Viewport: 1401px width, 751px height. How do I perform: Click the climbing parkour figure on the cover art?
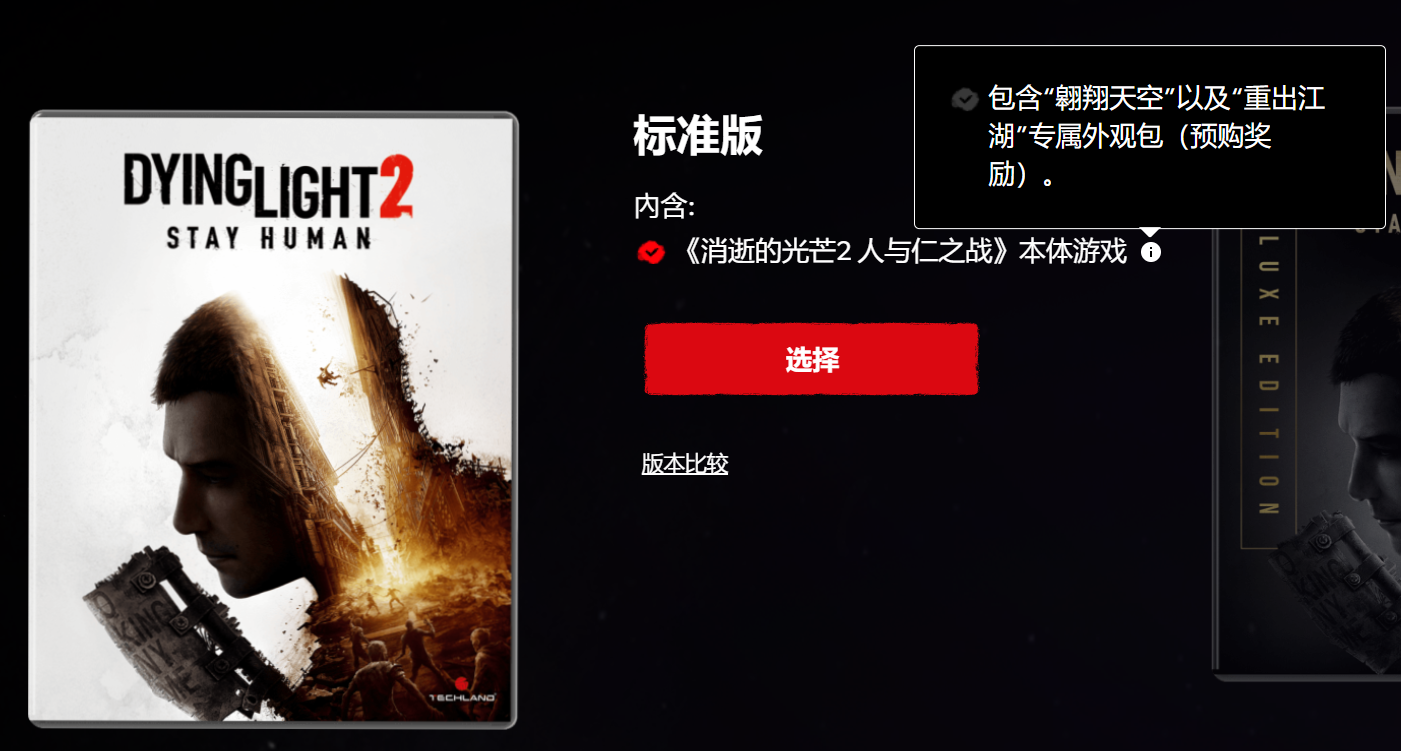tap(327, 376)
